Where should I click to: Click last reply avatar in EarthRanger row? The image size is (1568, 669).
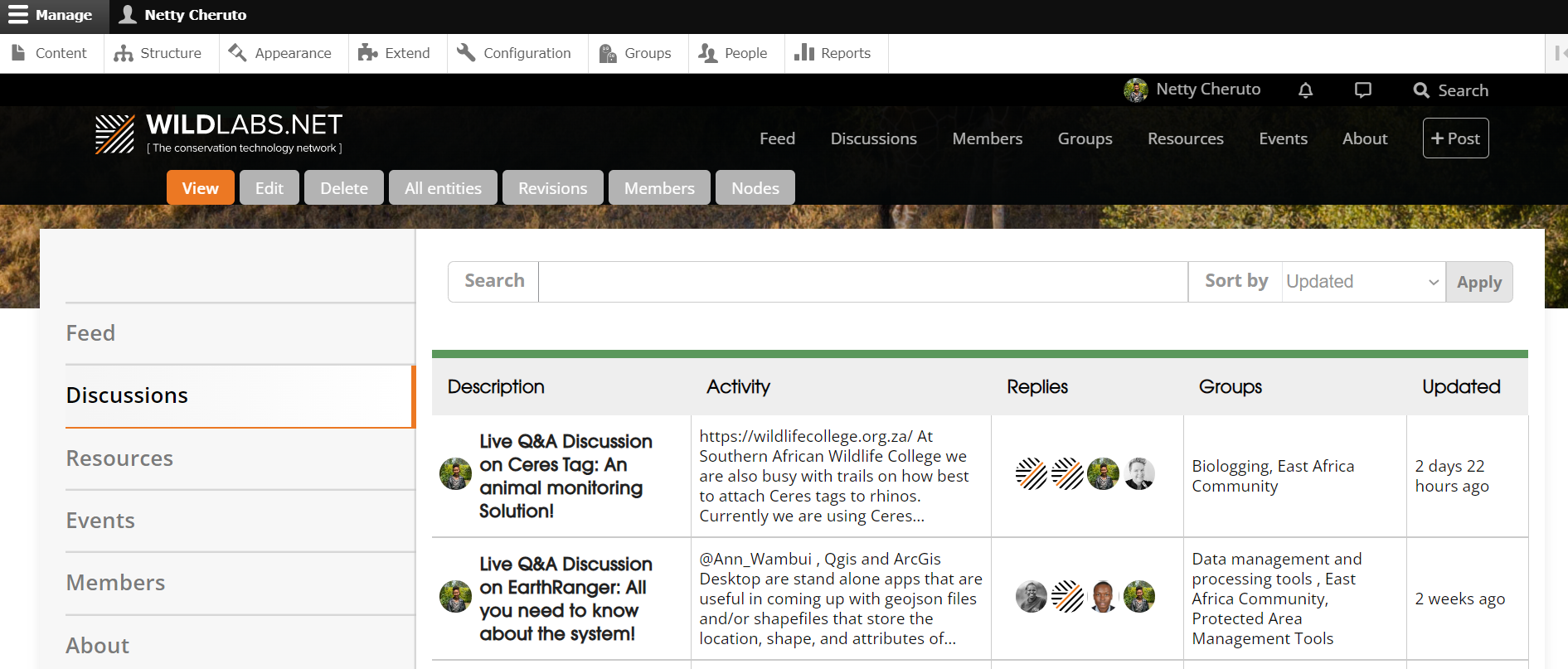pyautogui.click(x=1139, y=596)
